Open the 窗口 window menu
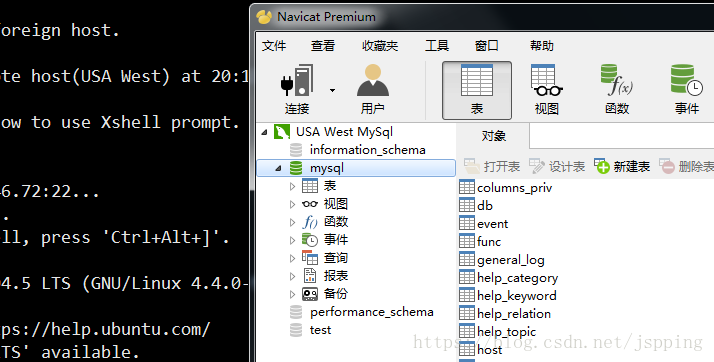 [x=487, y=46]
